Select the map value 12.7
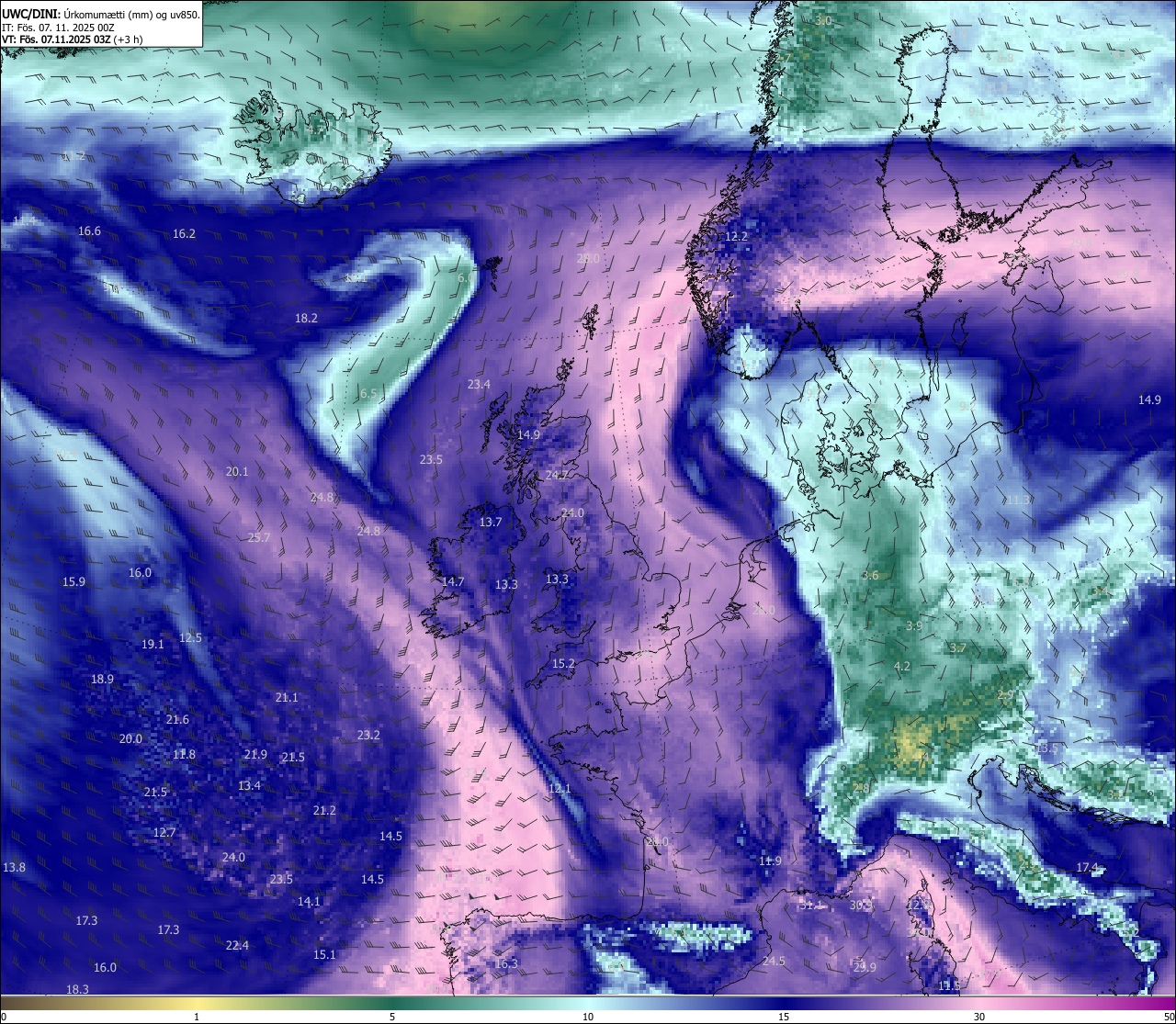 pyautogui.click(x=164, y=833)
